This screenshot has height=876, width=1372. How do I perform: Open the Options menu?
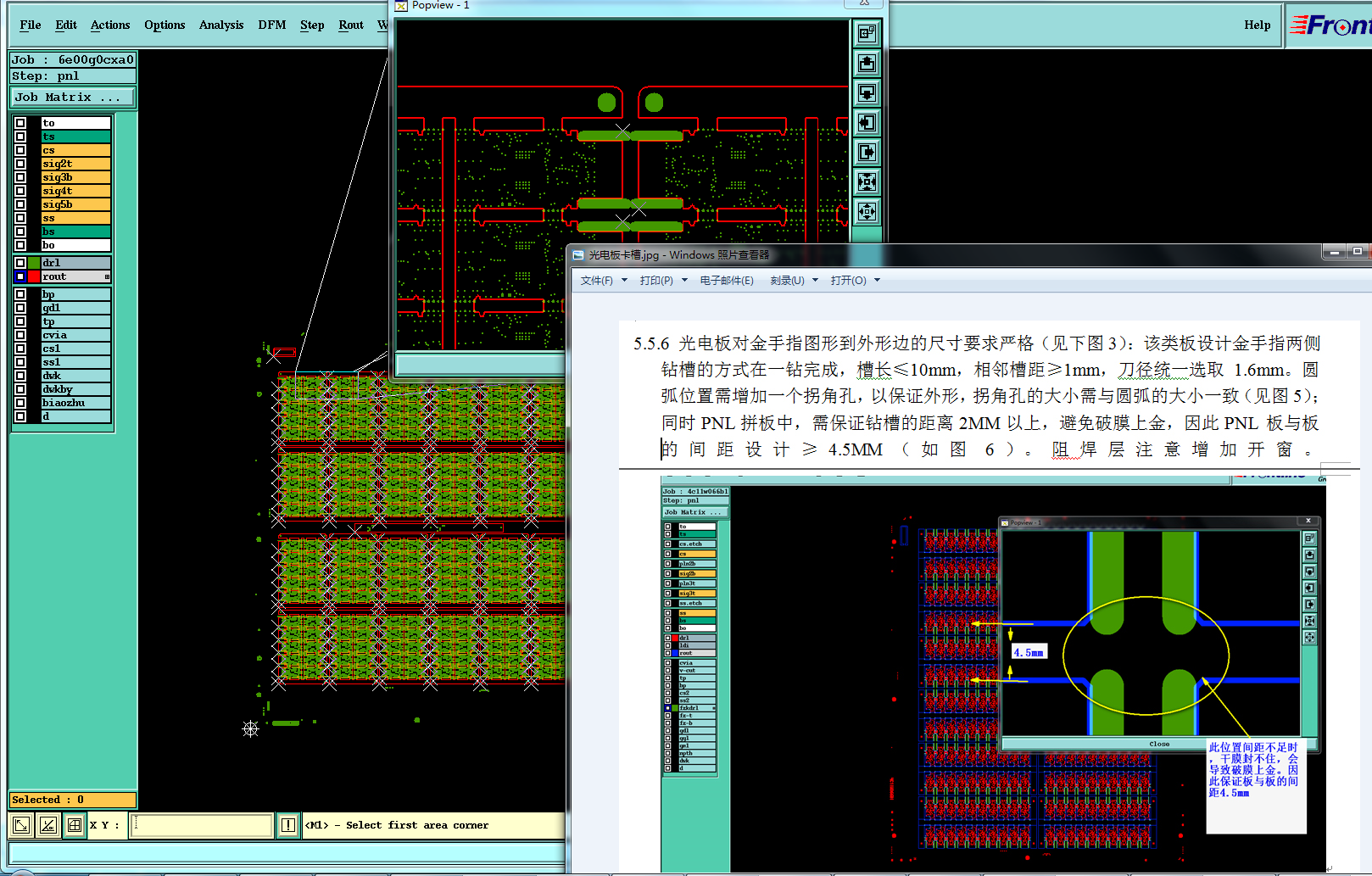coord(165,25)
